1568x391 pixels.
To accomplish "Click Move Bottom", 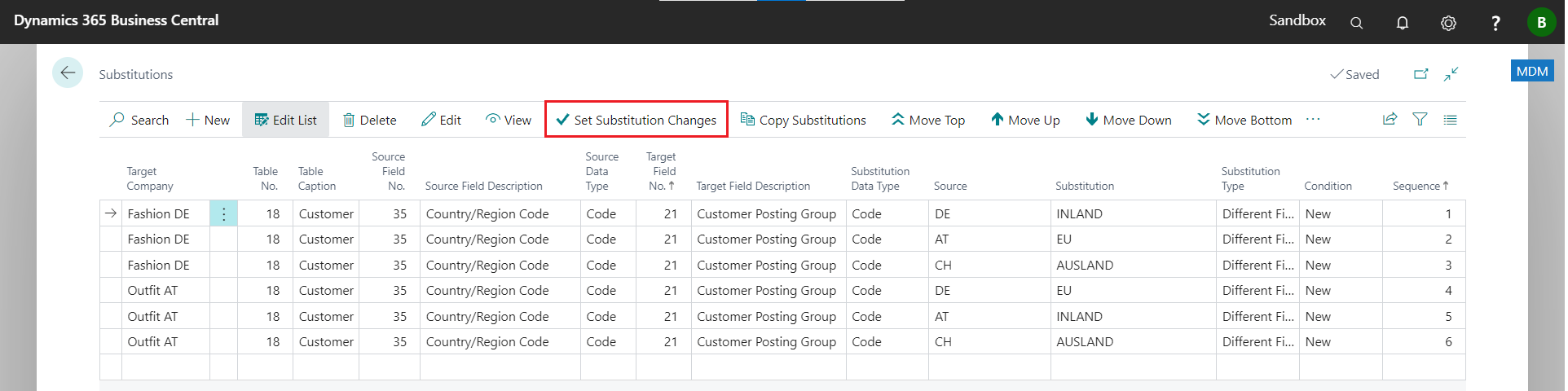I will tap(1244, 120).
